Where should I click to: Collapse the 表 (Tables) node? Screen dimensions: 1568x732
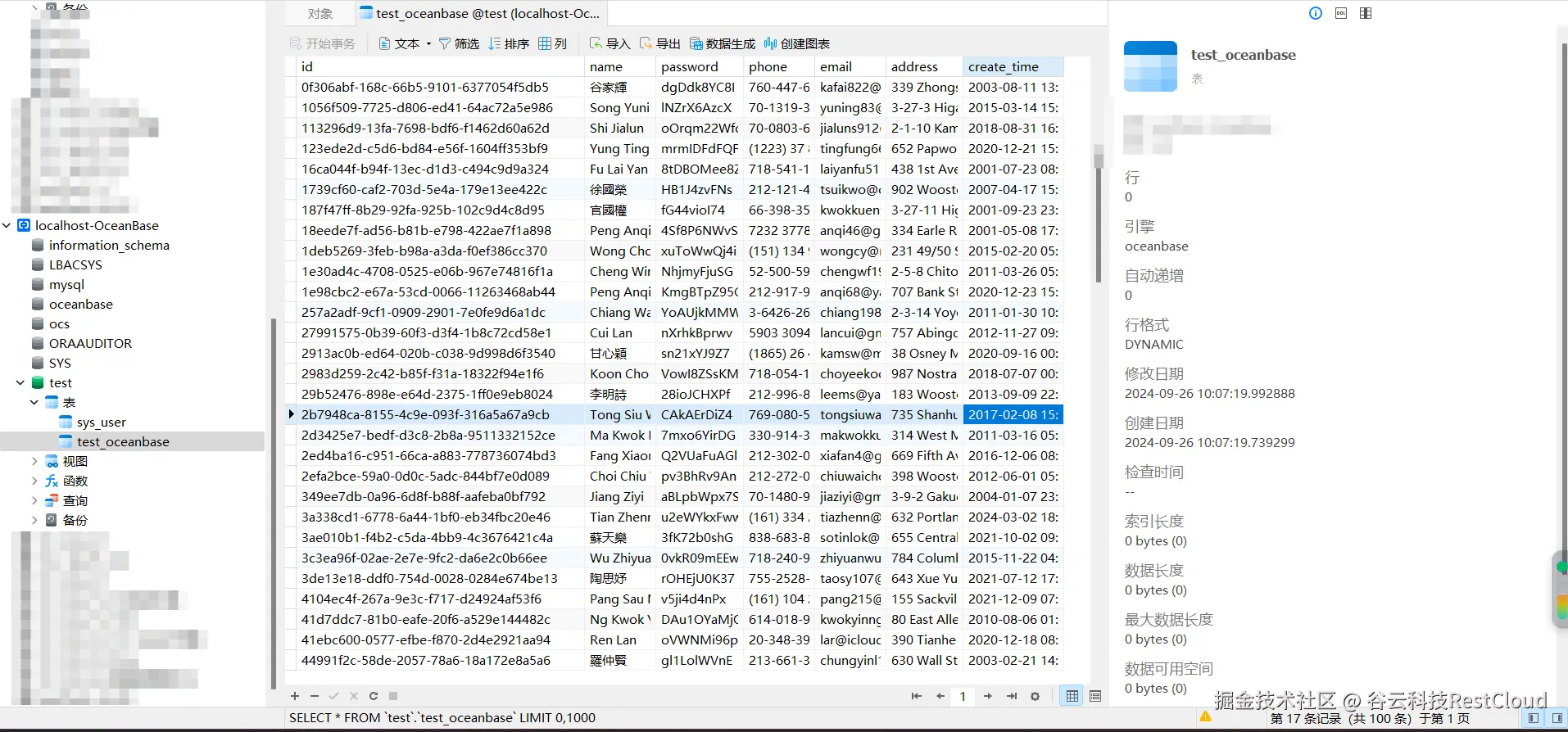[x=34, y=402]
